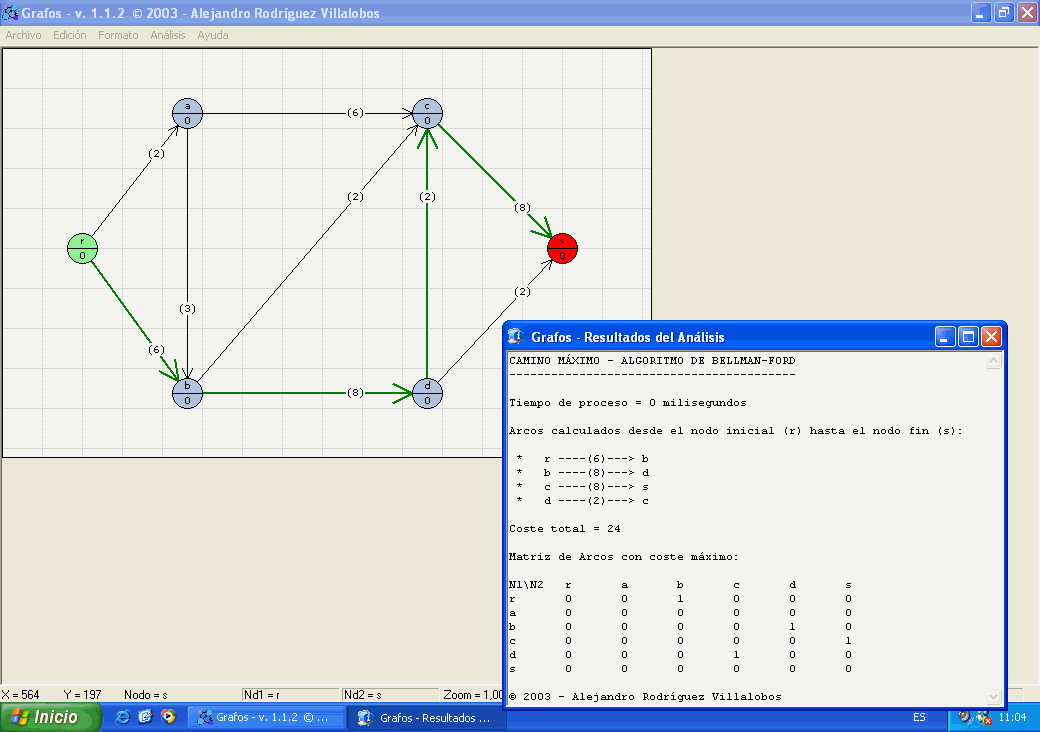Select the red end node s
This screenshot has width=1040, height=732.
562,247
